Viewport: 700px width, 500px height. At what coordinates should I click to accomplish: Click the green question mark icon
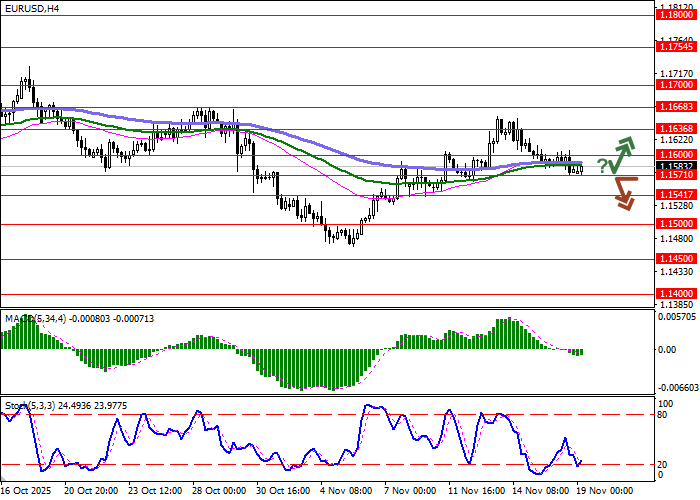tap(603, 165)
